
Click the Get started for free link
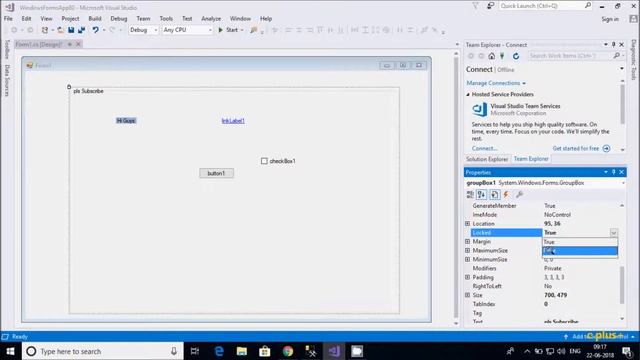pyautogui.click(x=576, y=149)
